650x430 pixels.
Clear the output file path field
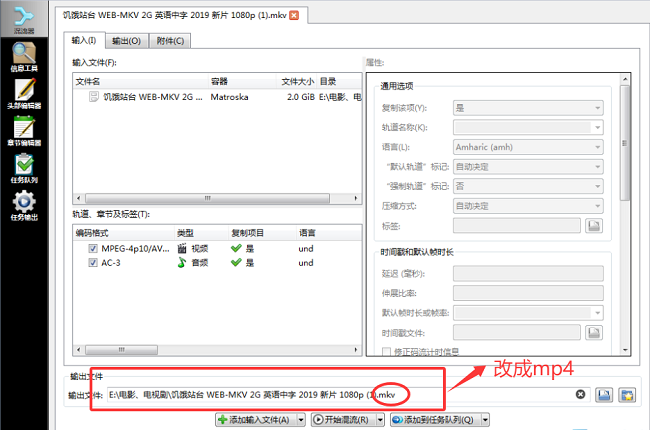coord(580,394)
